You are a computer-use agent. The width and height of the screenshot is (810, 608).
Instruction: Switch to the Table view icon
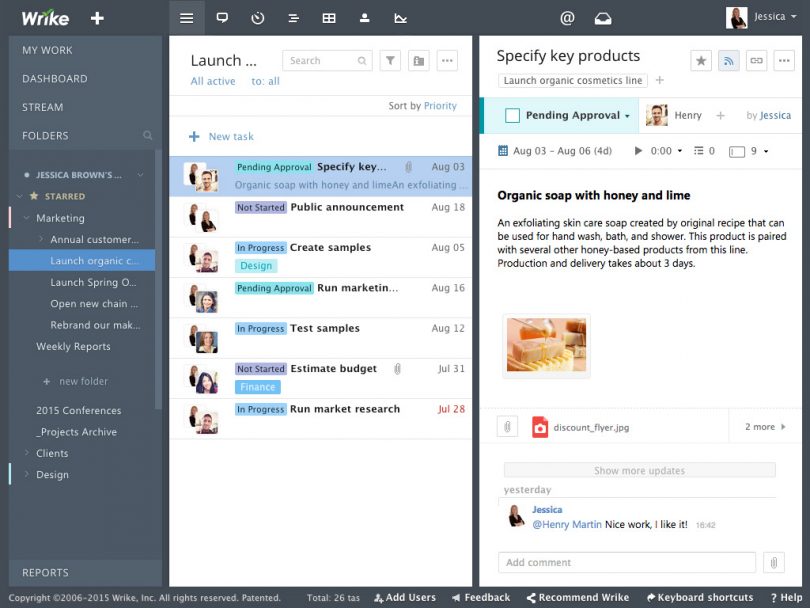tap(329, 17)
